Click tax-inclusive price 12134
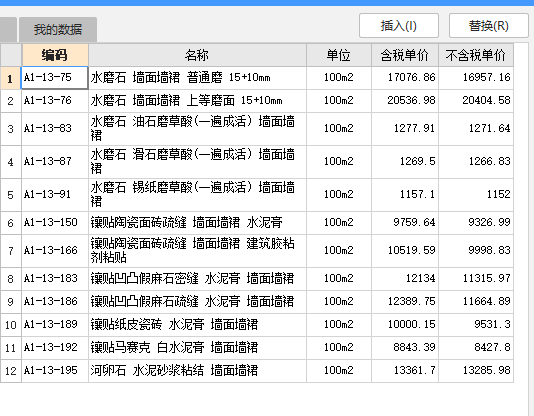Image resolution: width=534 pixels, height=416 pixels. [405, 279]
